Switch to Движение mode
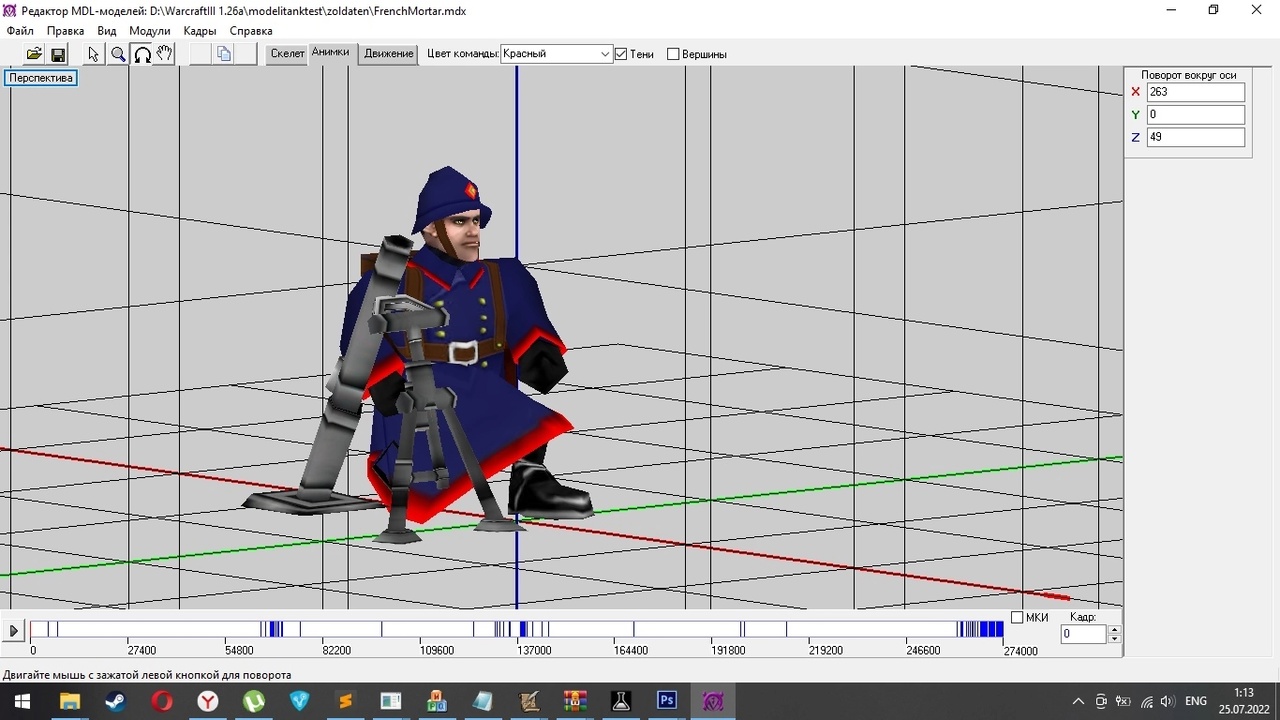The image size is (1280, 720). pos(389,54)
